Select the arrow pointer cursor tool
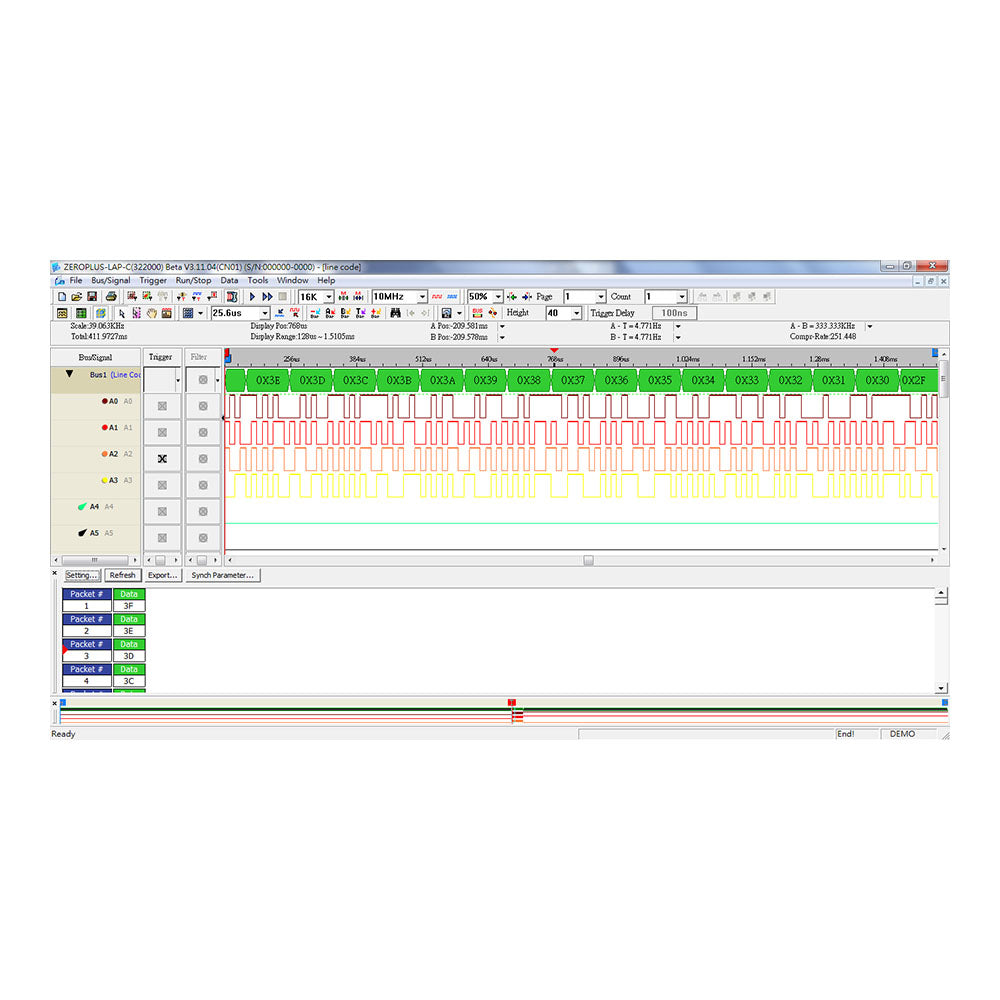The image size is (1000, 1000). pyautogui.click(x=122, y=313)
